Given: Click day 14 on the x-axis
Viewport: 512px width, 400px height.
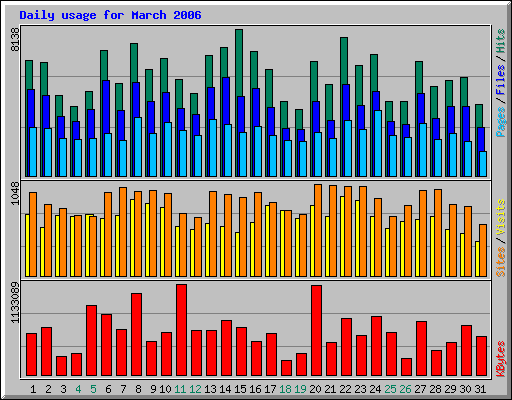Looking at the screenshot, I should 225,389.
